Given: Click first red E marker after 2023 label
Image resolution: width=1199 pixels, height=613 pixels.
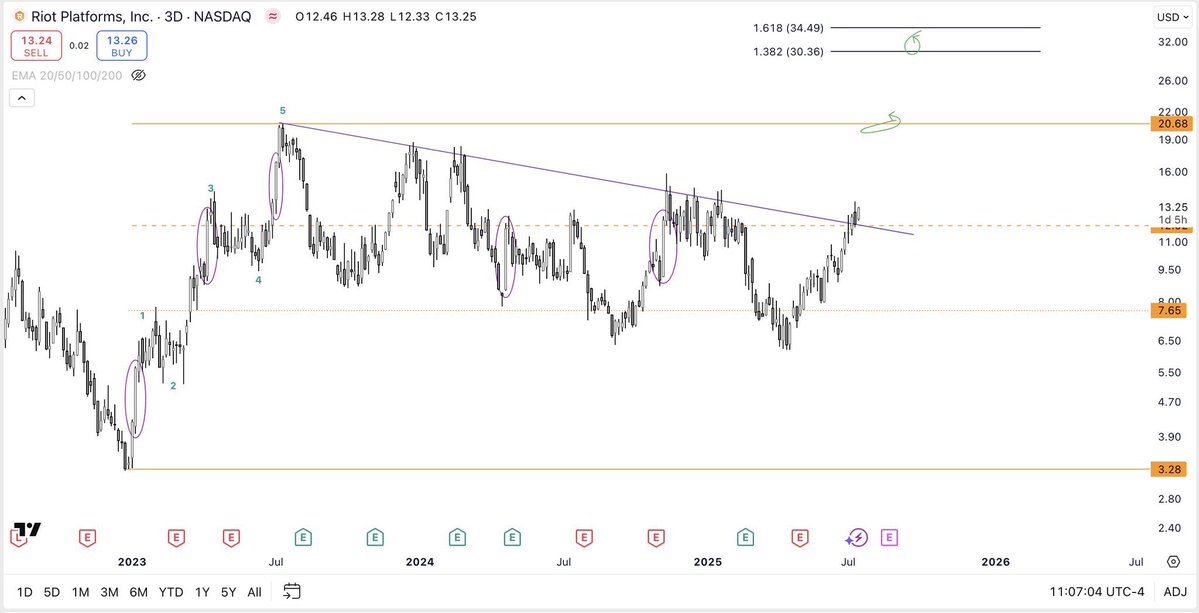Looking at the screenshot, I should point(177,538).
